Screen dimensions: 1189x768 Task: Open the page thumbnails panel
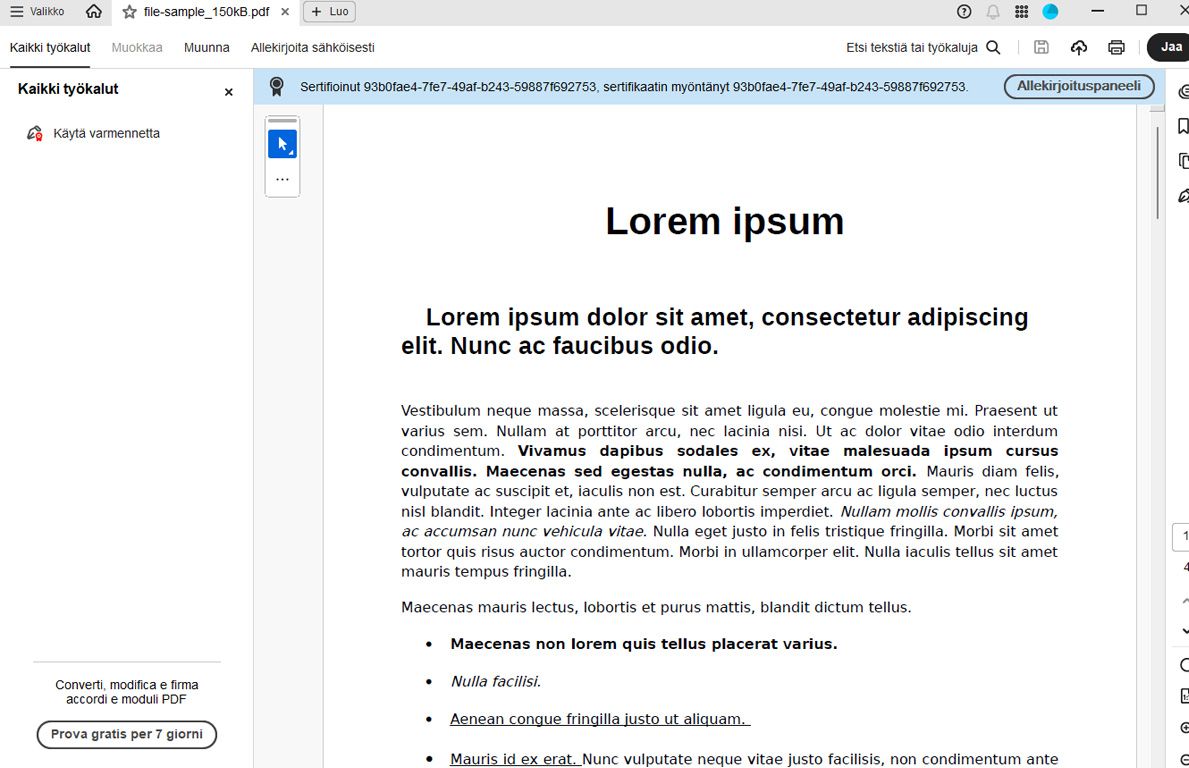click(1183, 160)
